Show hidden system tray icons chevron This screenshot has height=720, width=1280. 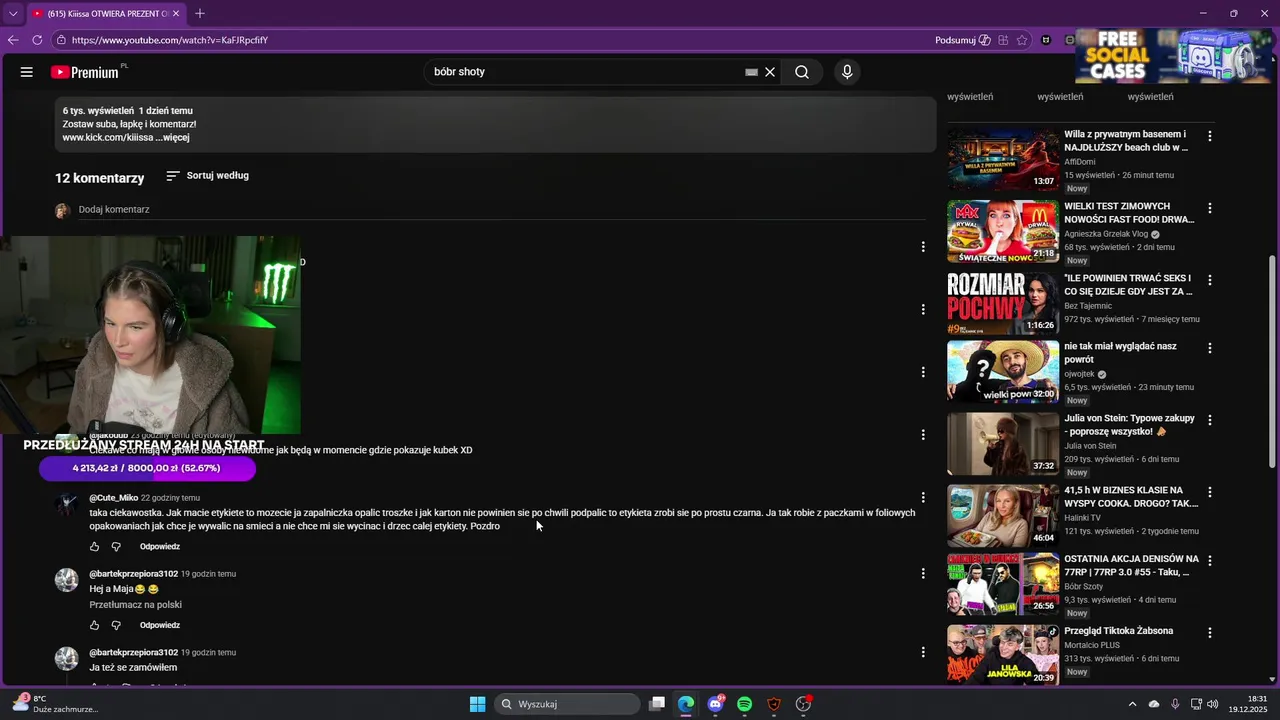tap(1132, 704)
